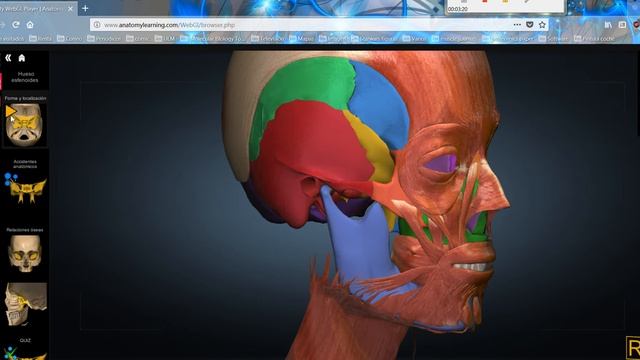The image size is (640, 360).
Task: Open the Software bookmarks folder
Action: pos(553,38)
